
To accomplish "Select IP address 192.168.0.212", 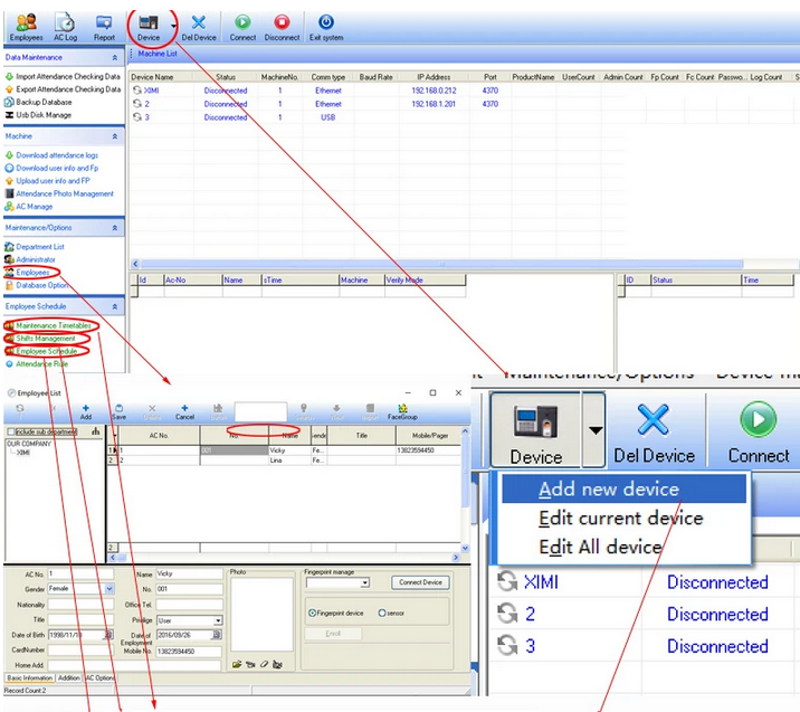I will pyautogui.click(x=434, y=90).
